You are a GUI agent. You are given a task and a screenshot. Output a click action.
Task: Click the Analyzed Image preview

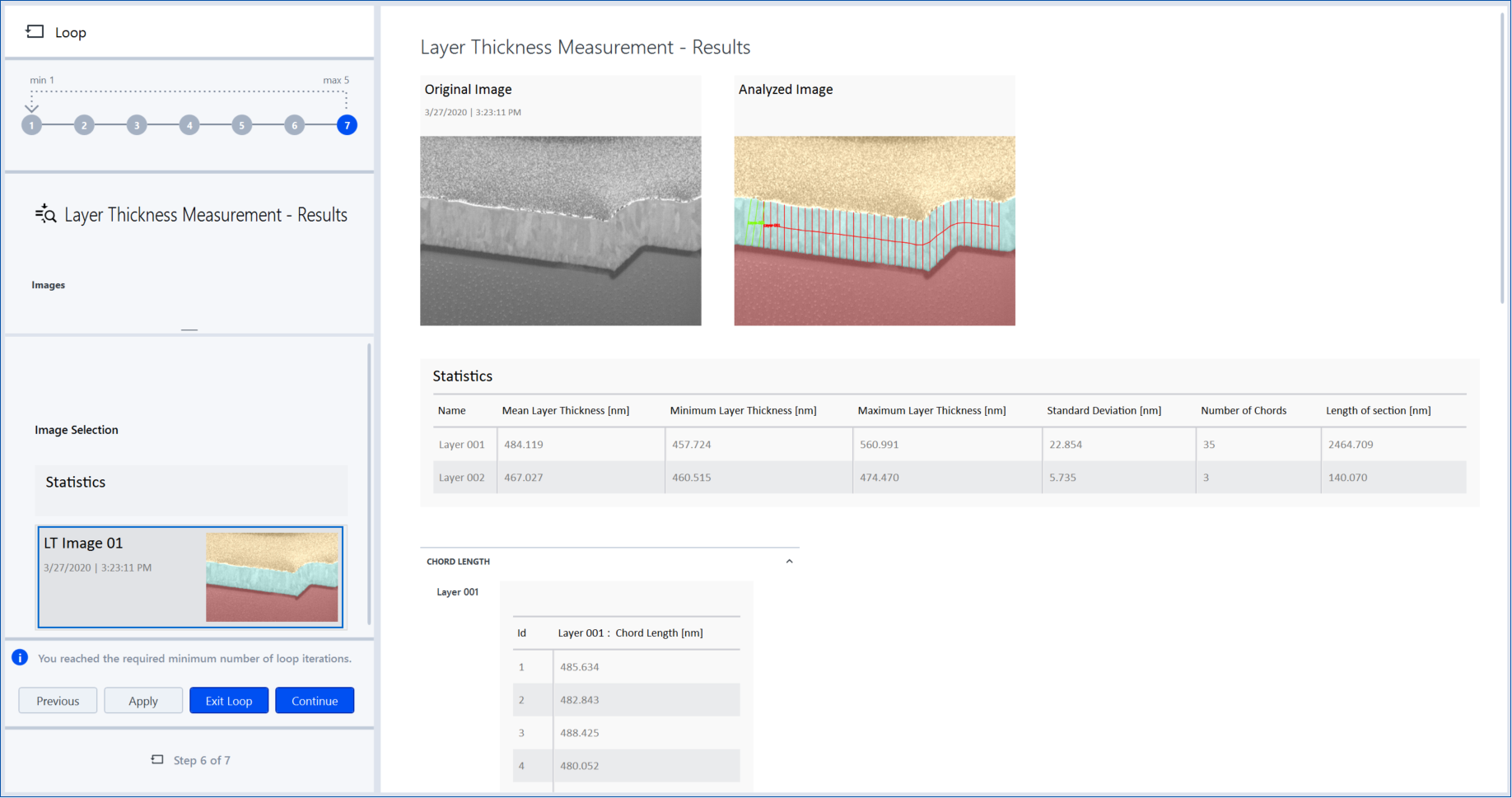click(875, 231)
